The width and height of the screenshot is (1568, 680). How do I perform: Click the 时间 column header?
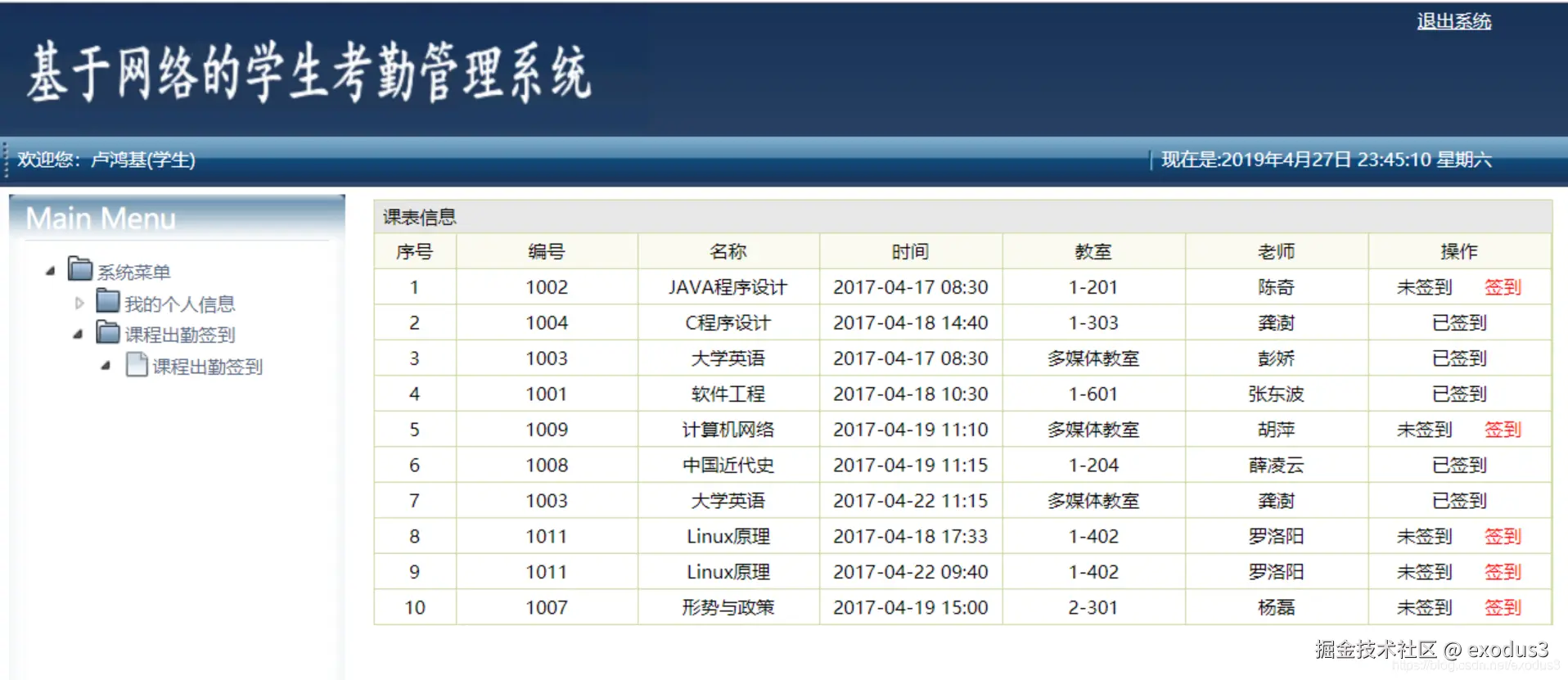[911, 252]
